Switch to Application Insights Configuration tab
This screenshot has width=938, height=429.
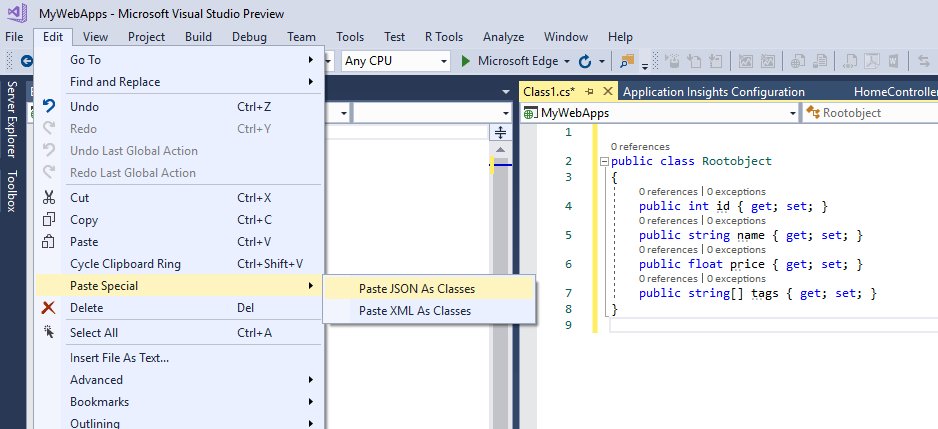click(x=714, y=92)
